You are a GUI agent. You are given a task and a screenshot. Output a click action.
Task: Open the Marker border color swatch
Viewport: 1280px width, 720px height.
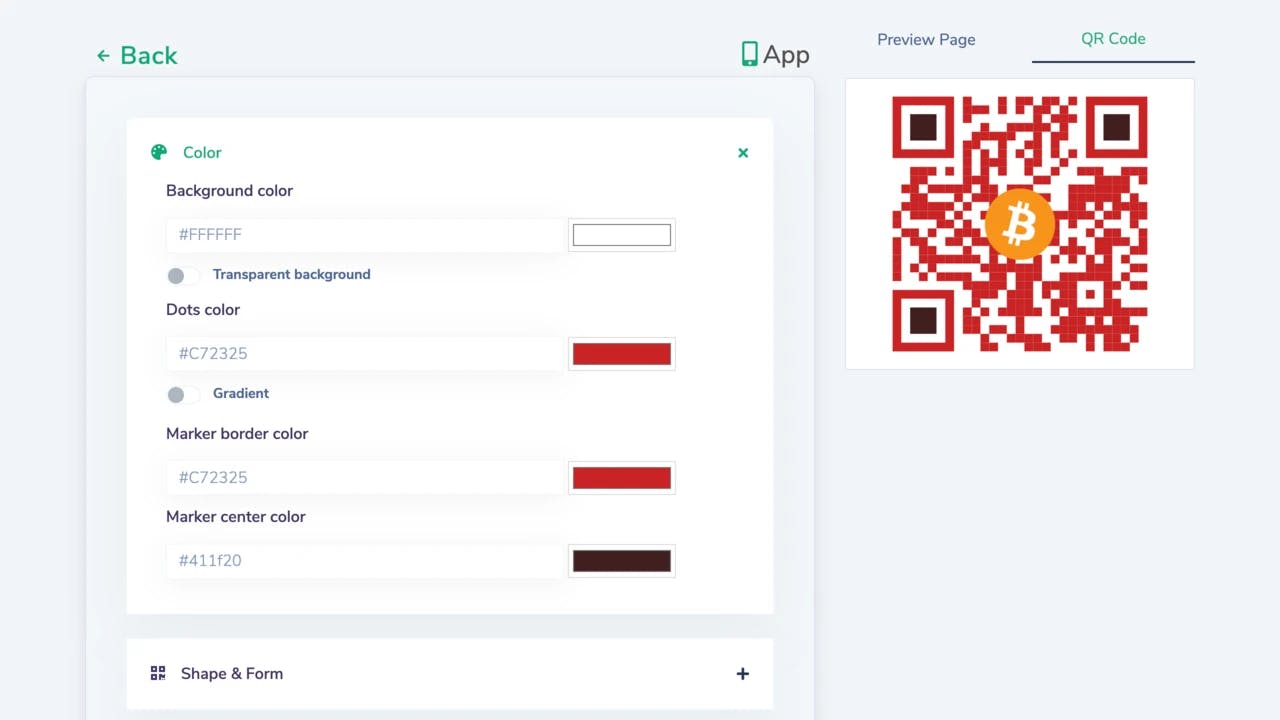click(x=621, y=478)
